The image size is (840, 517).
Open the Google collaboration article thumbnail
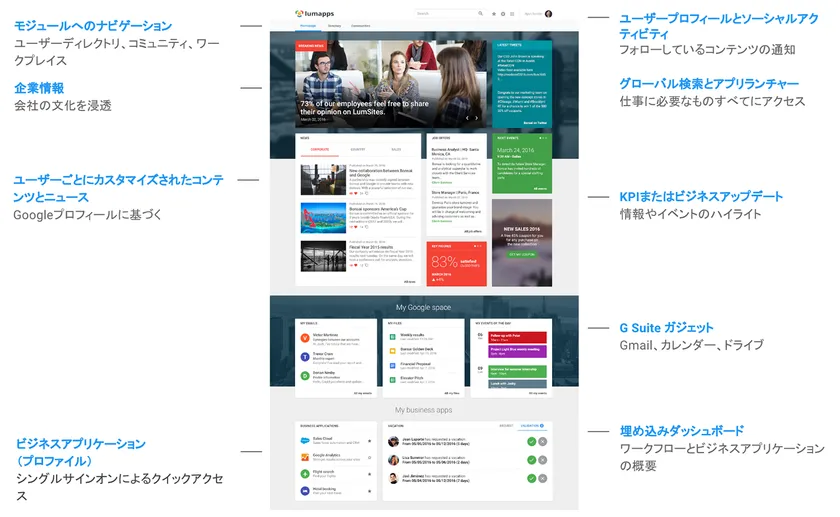tap(324, 179)
